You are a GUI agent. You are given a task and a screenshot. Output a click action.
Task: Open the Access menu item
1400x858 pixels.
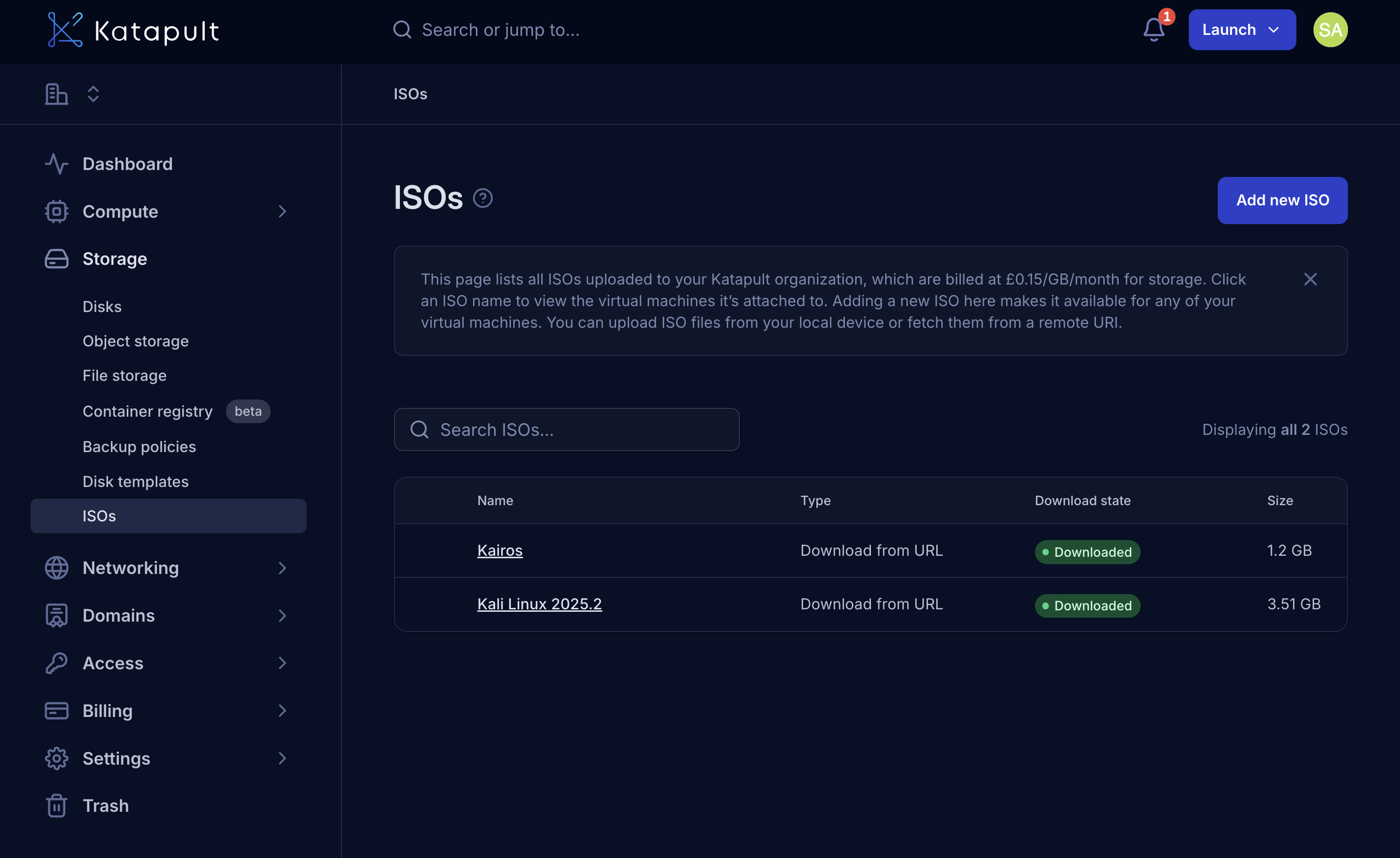pos(112,663)
